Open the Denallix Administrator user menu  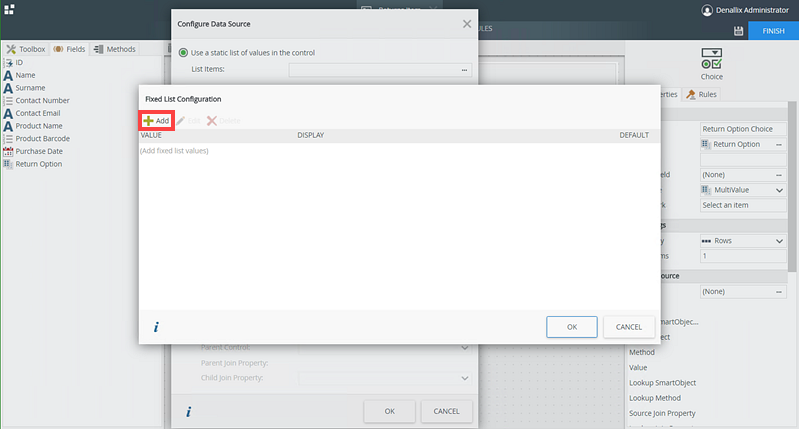point(745,10)
